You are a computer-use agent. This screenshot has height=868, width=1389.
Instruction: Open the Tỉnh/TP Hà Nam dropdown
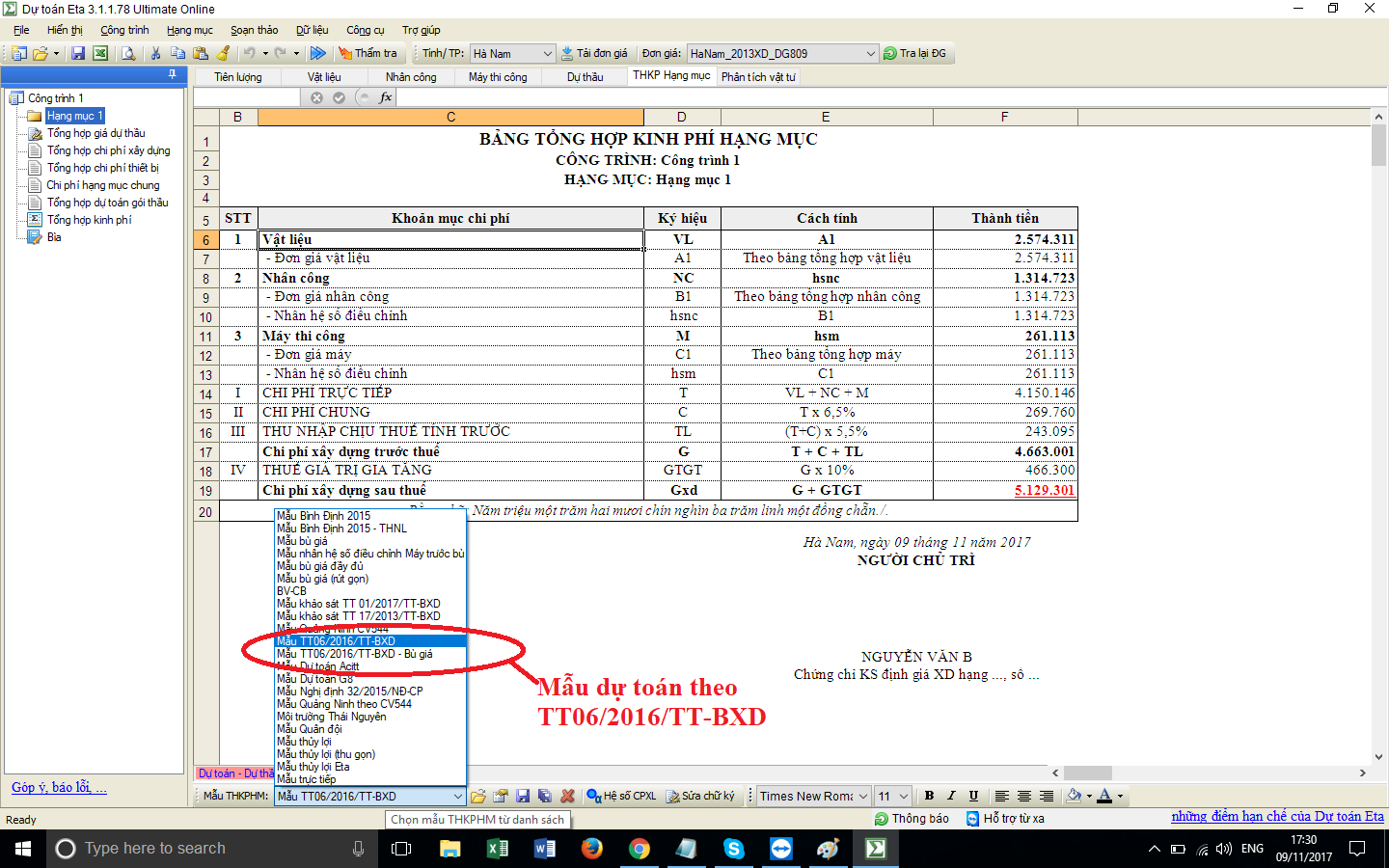(x=547, y=54)
